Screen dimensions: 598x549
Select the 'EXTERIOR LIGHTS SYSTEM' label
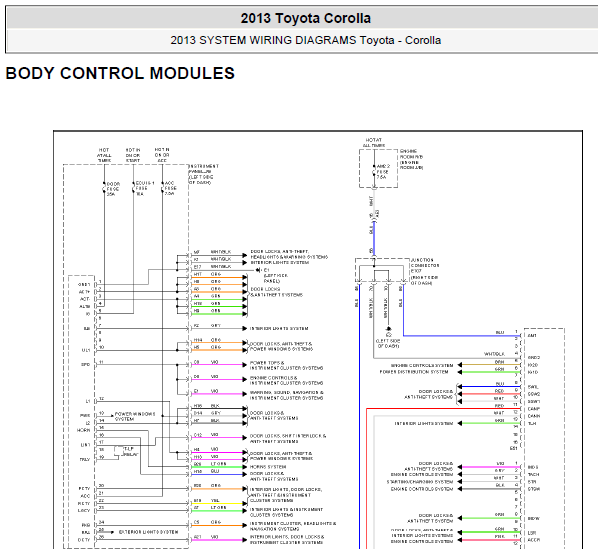148,532
